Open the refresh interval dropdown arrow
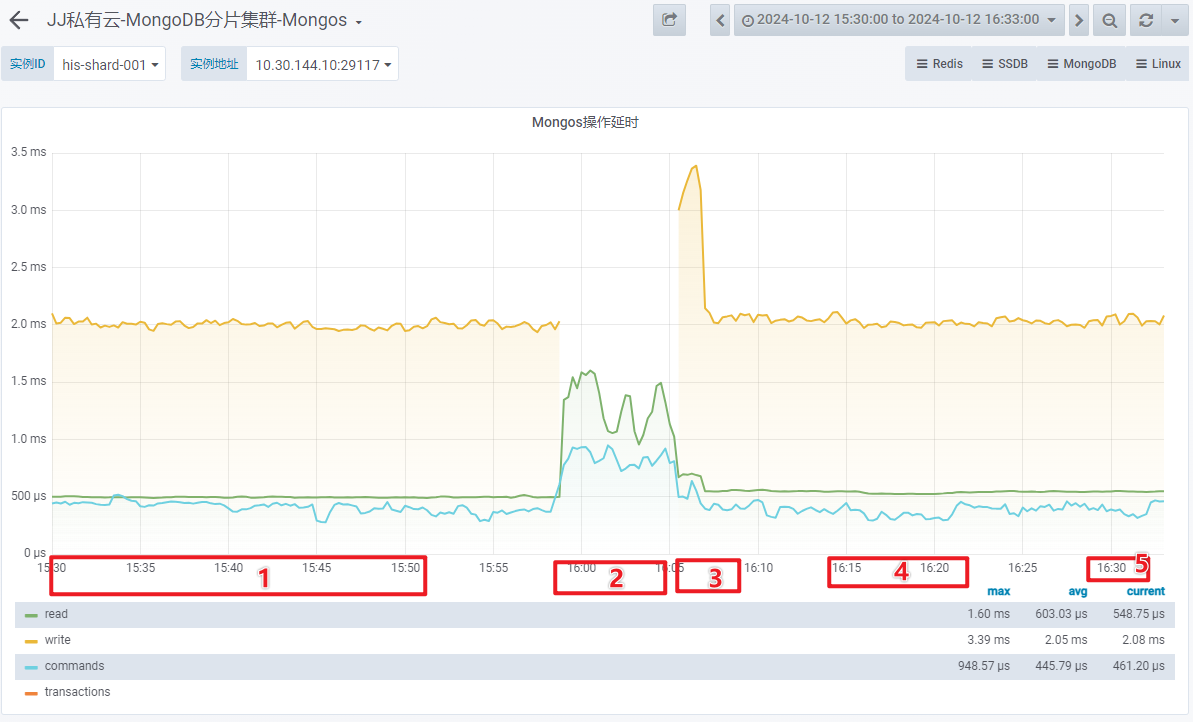 click(x=1174, y=20)
